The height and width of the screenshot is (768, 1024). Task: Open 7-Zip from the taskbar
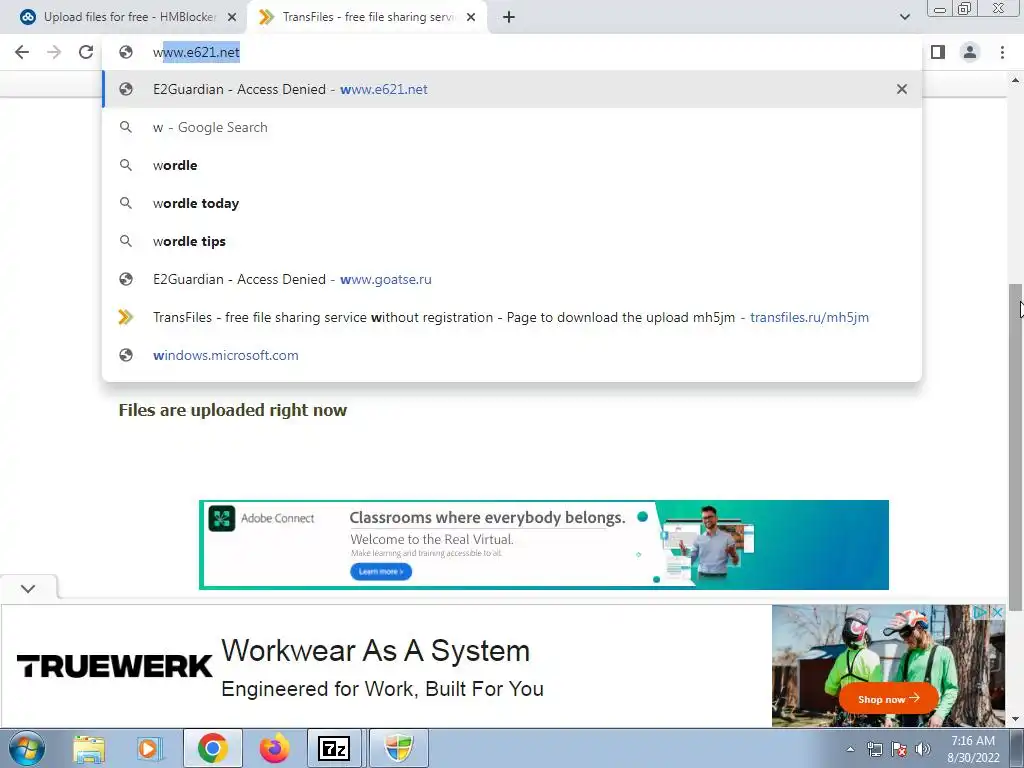[x=334, y=748]
